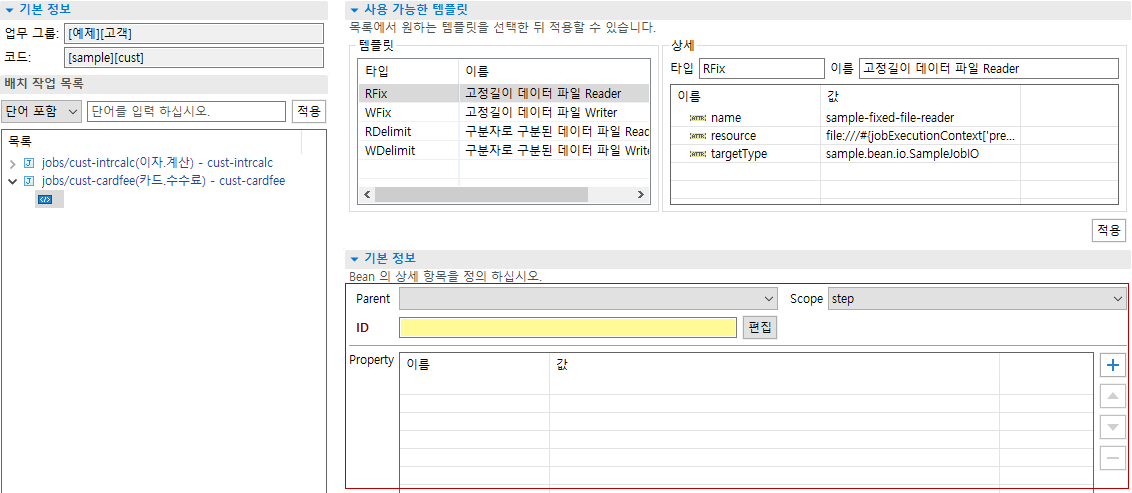Open the Parent combo box
The height and width of the screenshot is (493, 1132).
tap(588, 299)
